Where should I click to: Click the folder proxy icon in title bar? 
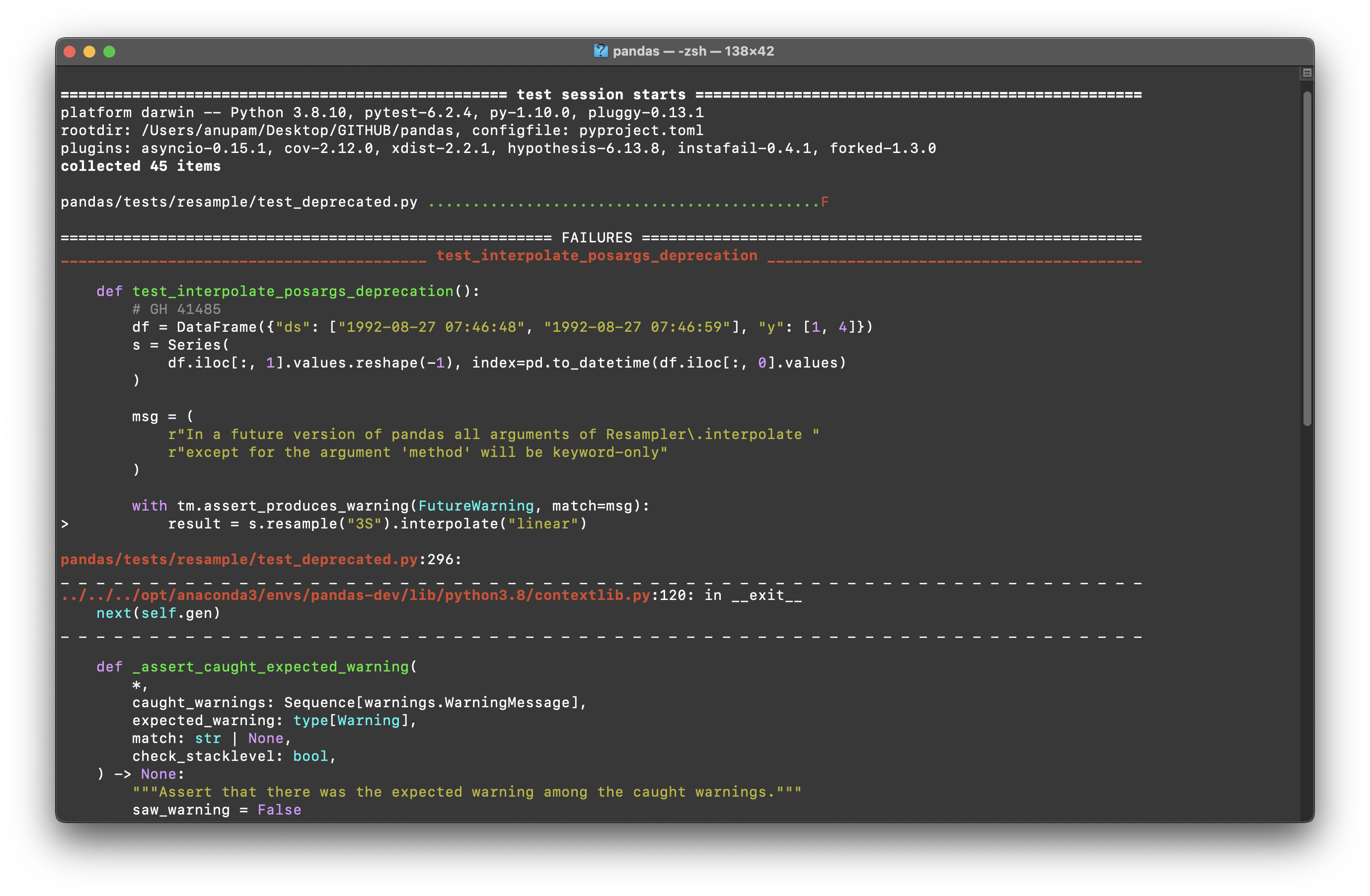click(601, 51)
